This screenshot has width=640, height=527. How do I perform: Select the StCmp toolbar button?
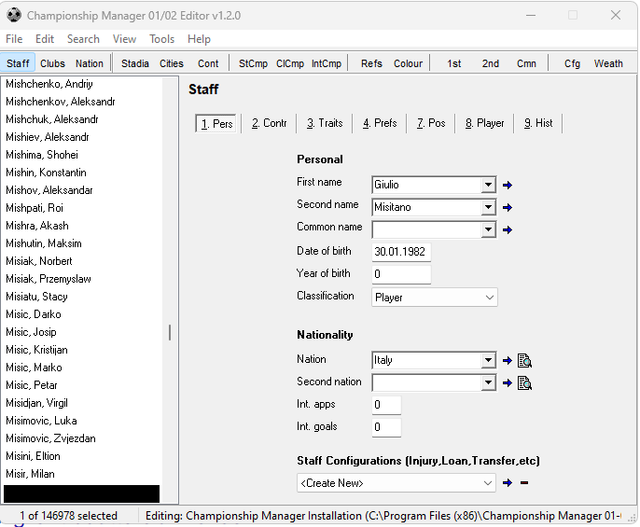pos(253,64)
